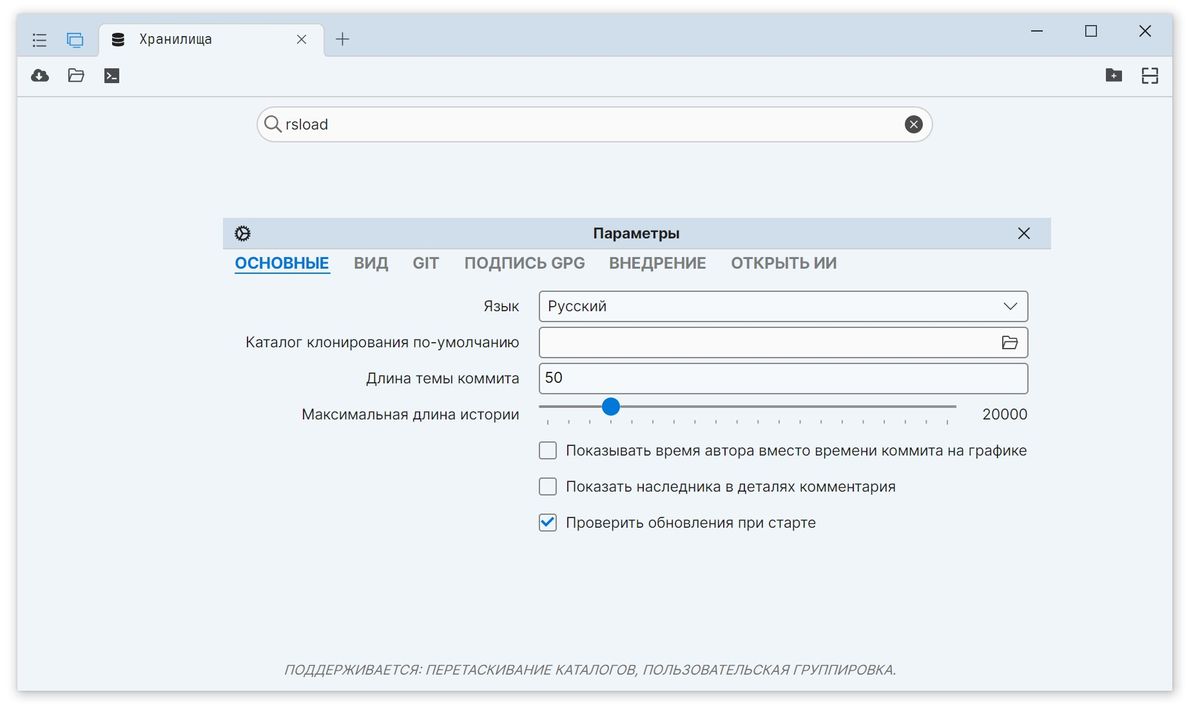
Task: Click the add folder icon at top right
Action: coord(1114,75)
